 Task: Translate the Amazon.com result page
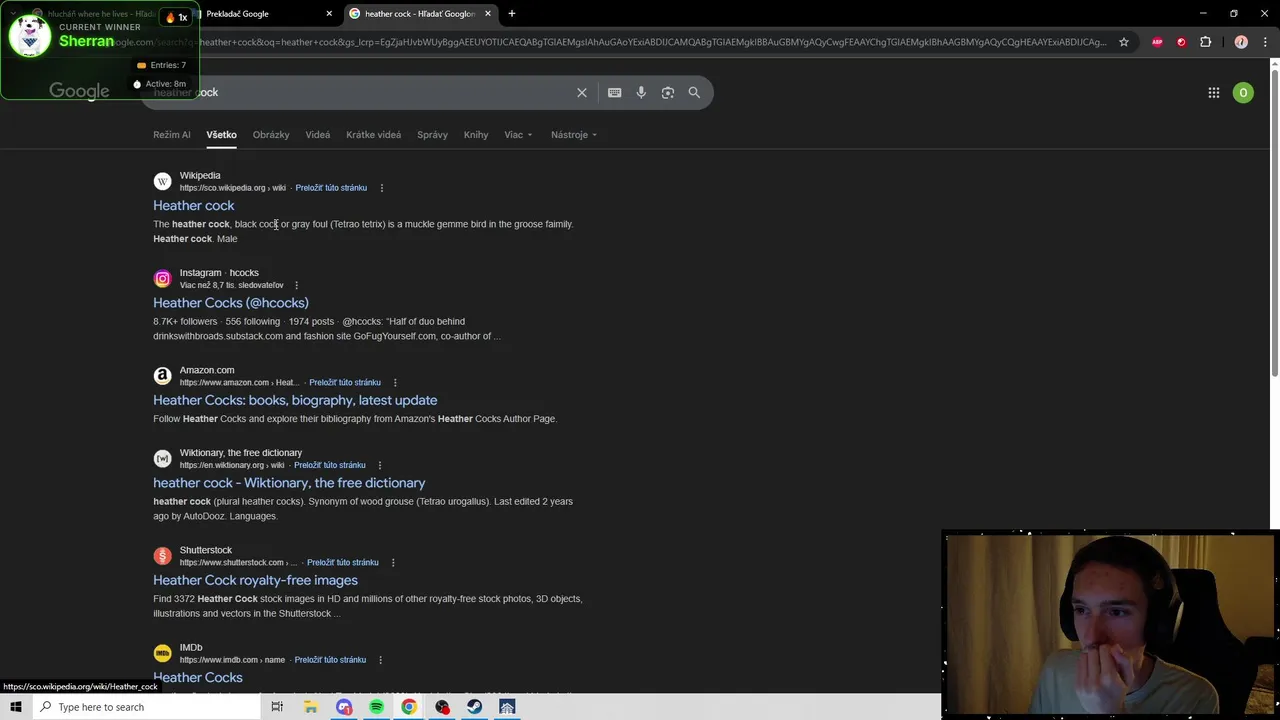point(345,382)
